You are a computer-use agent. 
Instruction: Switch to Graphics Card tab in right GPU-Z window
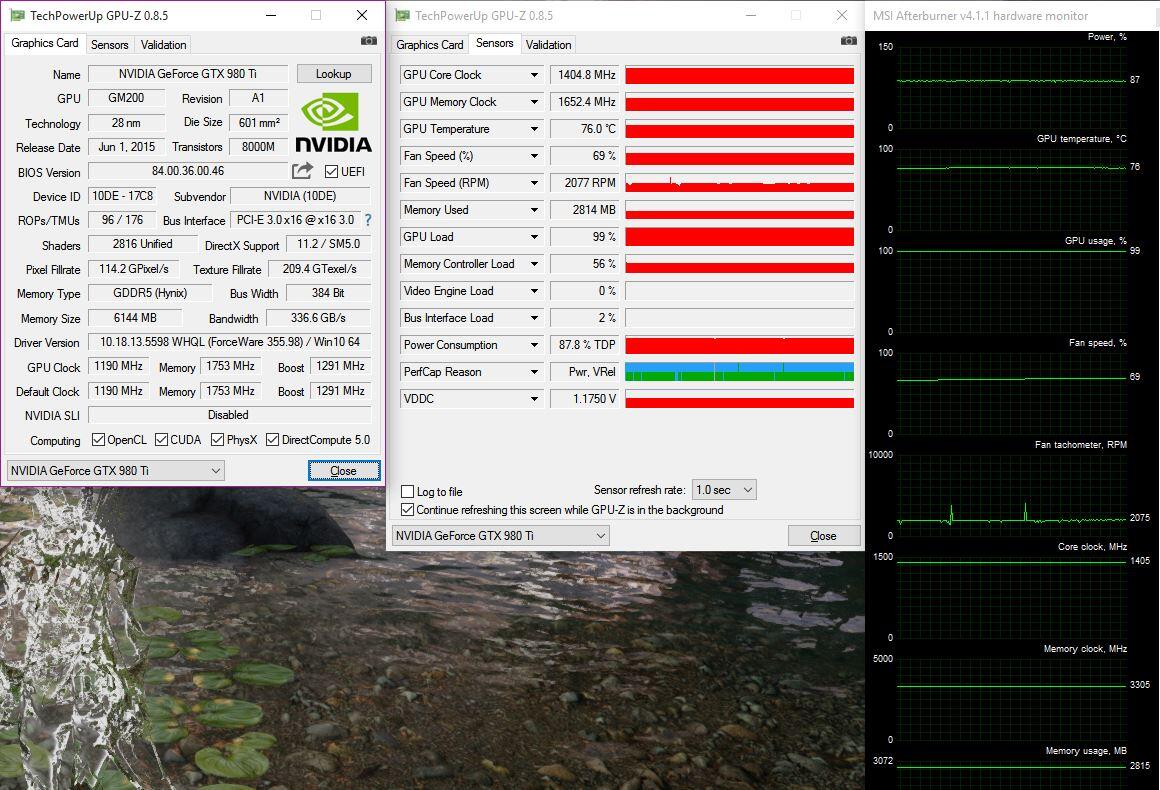click(x=430, y=44)
